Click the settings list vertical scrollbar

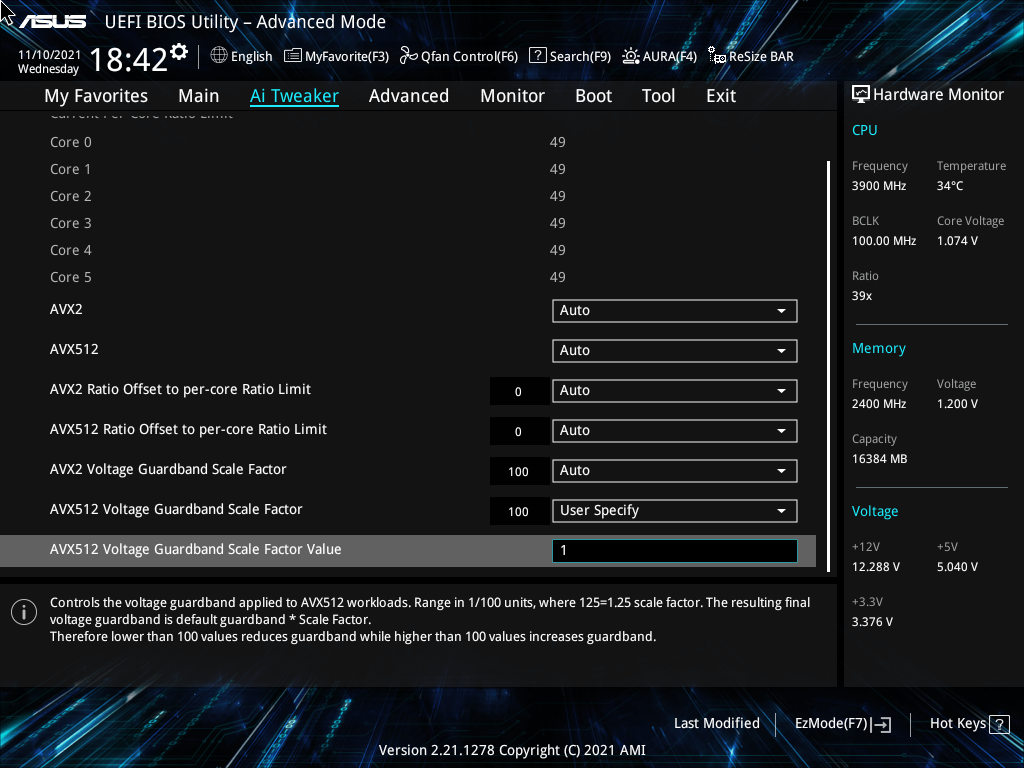coord(828,366)
